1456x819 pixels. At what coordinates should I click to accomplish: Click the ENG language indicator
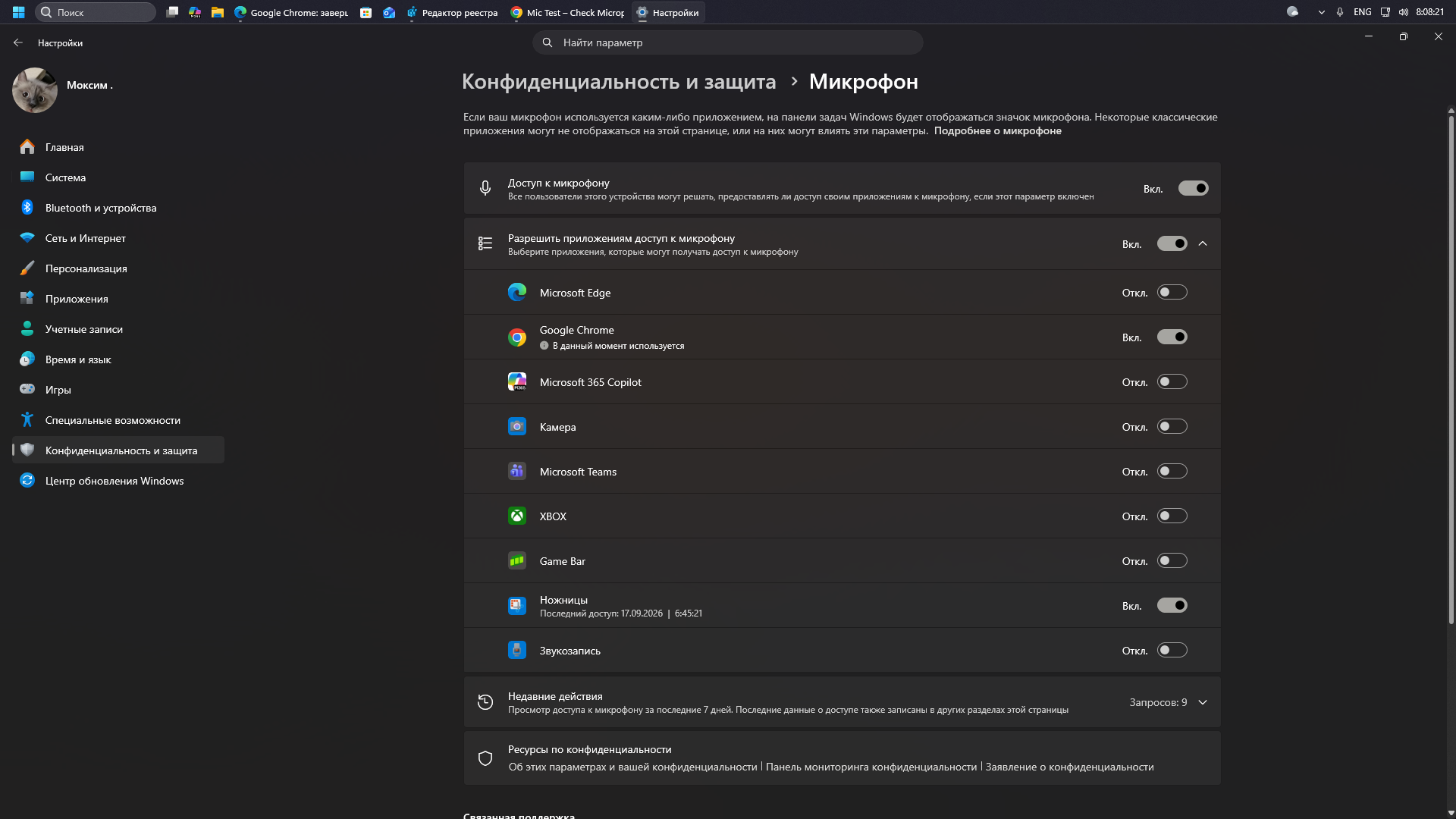pos(1362,12)
